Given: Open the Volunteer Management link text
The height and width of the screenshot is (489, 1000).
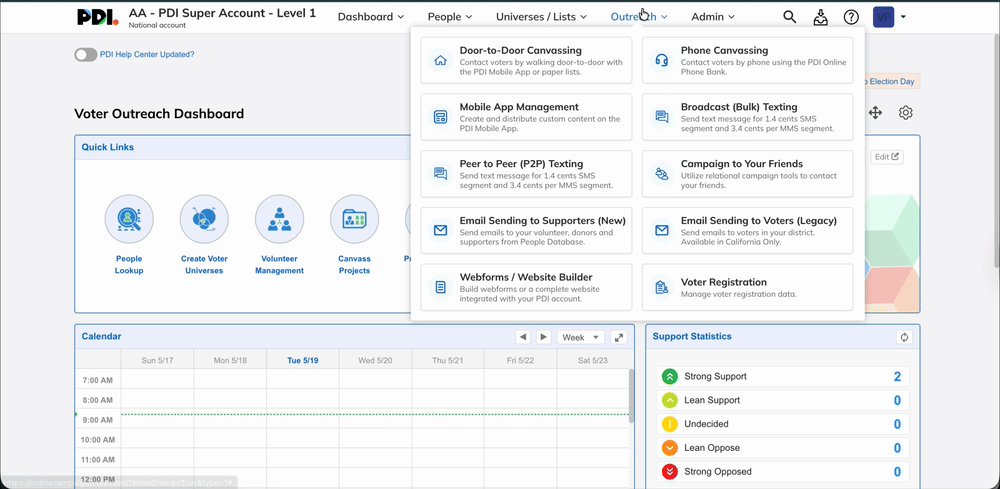Looking at the screenshot, I should click(279, 265).
